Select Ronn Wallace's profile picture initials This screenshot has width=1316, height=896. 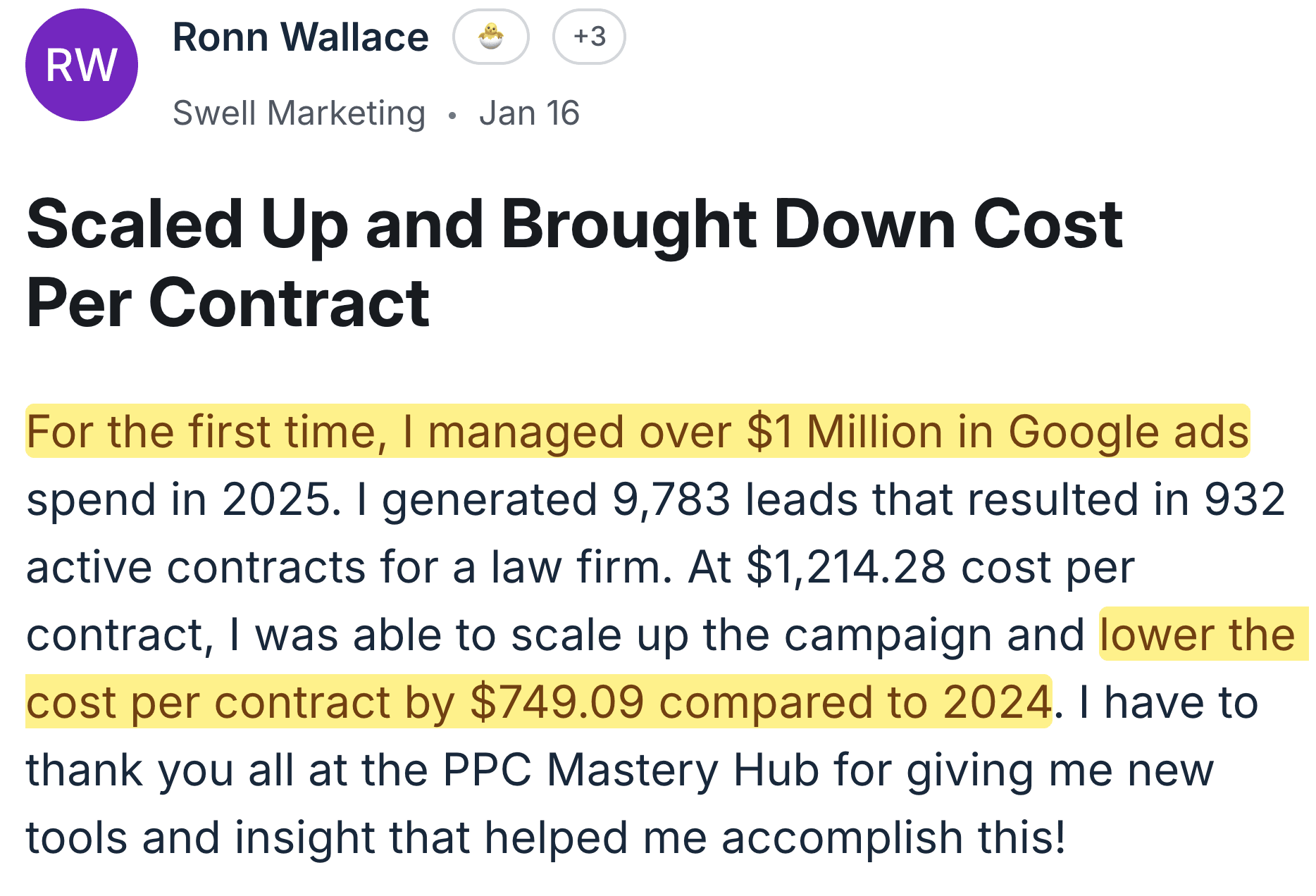click(x=81, y=66)
